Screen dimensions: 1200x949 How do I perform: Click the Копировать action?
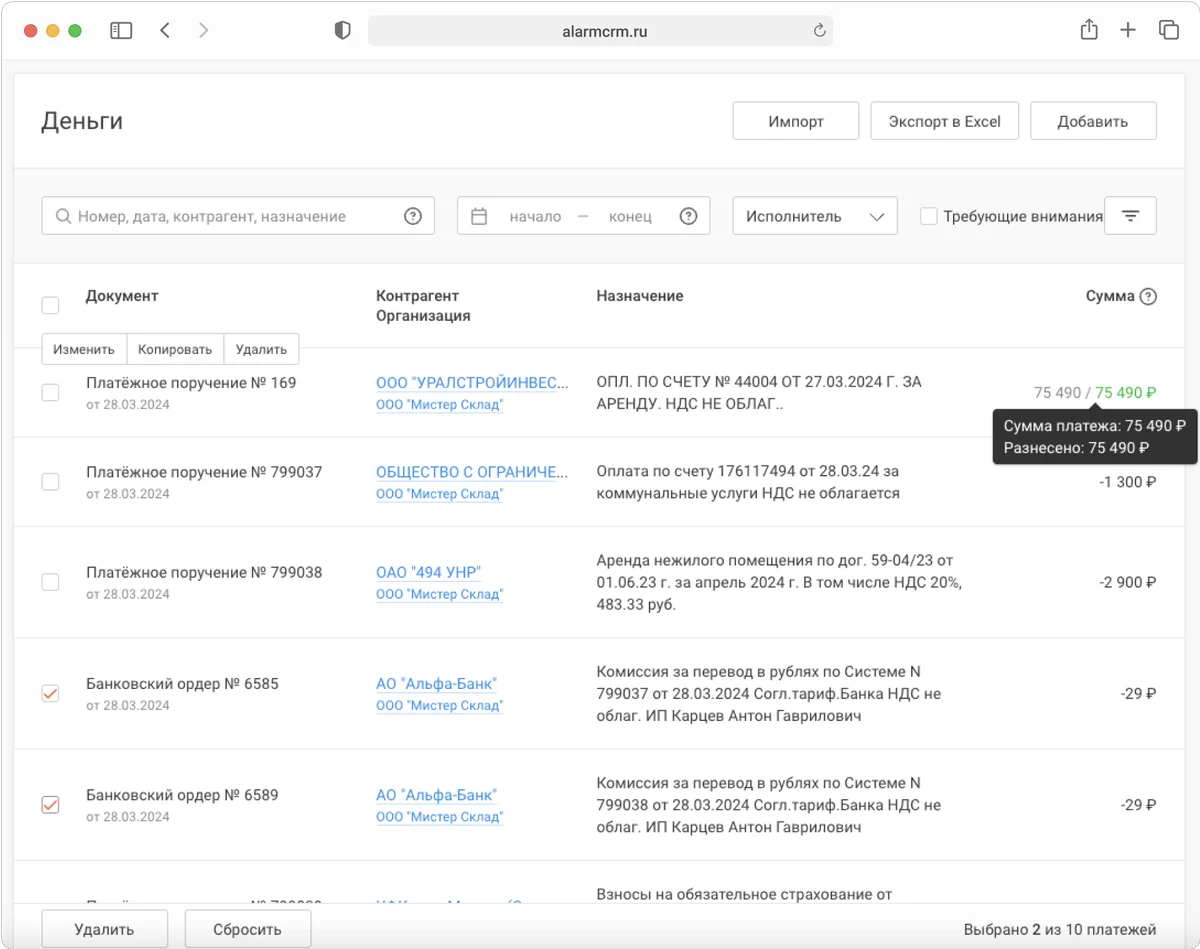175,349
